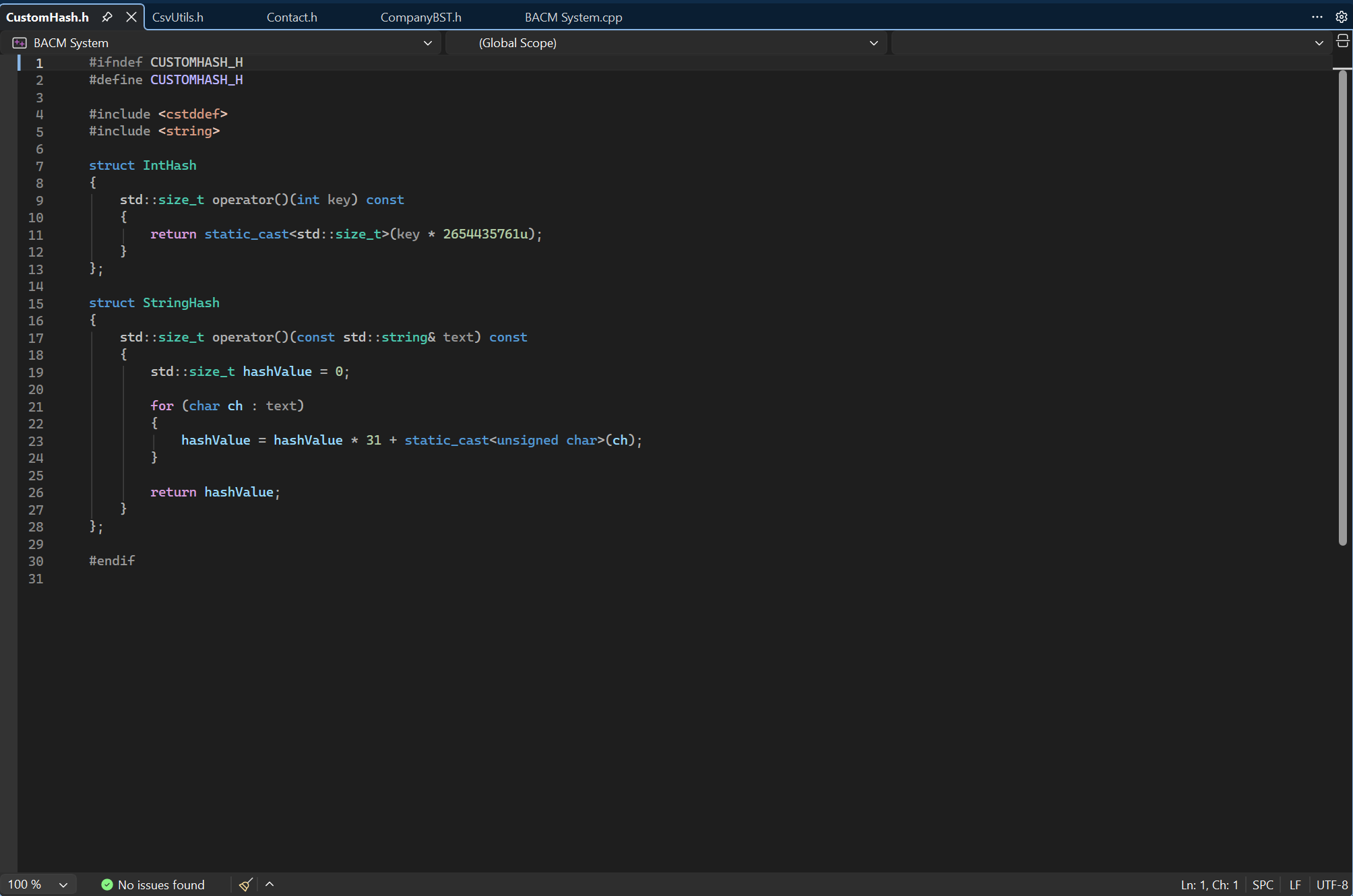Click line number 11 in the gutter
This screenshot has width=1353, height=896.
coord(36,235)
